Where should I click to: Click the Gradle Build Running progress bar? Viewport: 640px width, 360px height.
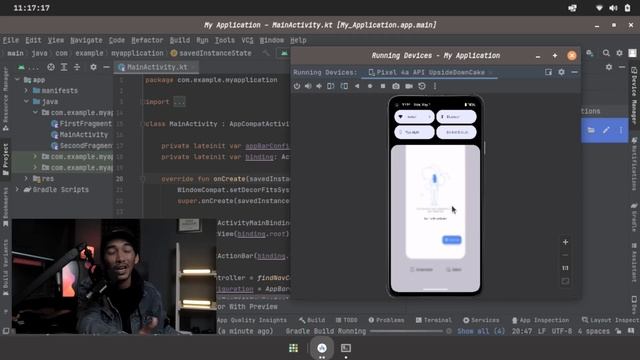point(406,331)
